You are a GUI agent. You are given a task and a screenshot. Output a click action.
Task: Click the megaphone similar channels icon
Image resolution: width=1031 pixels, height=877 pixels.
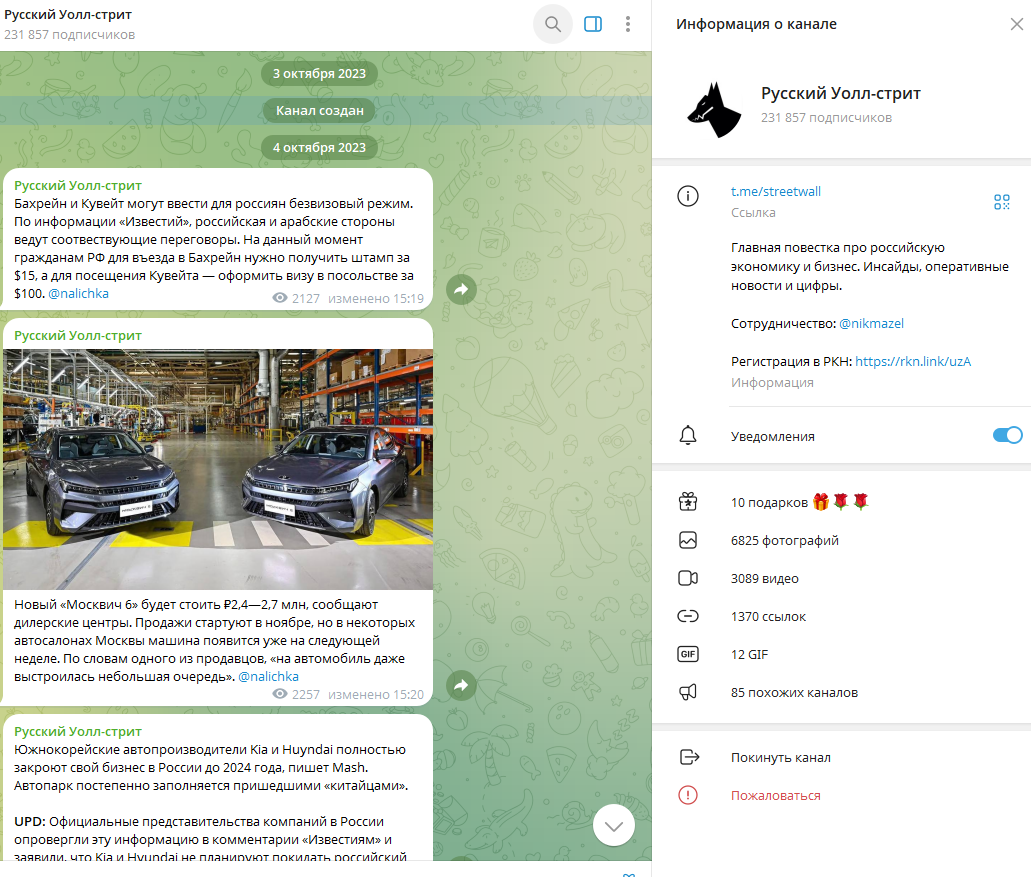688,692
